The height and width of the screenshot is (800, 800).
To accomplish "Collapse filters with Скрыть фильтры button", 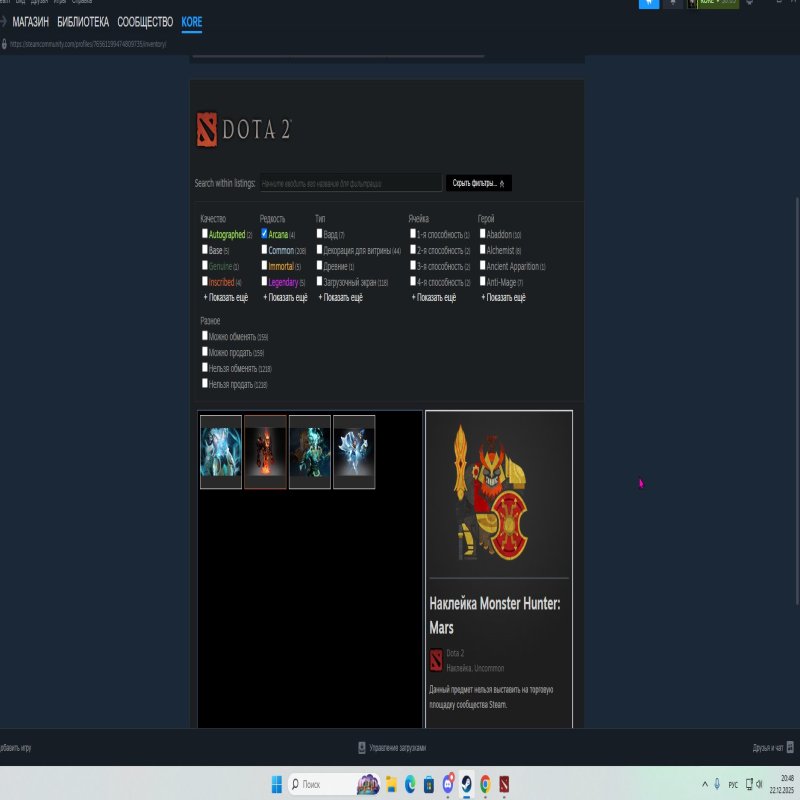I will (x=479, y=183).
